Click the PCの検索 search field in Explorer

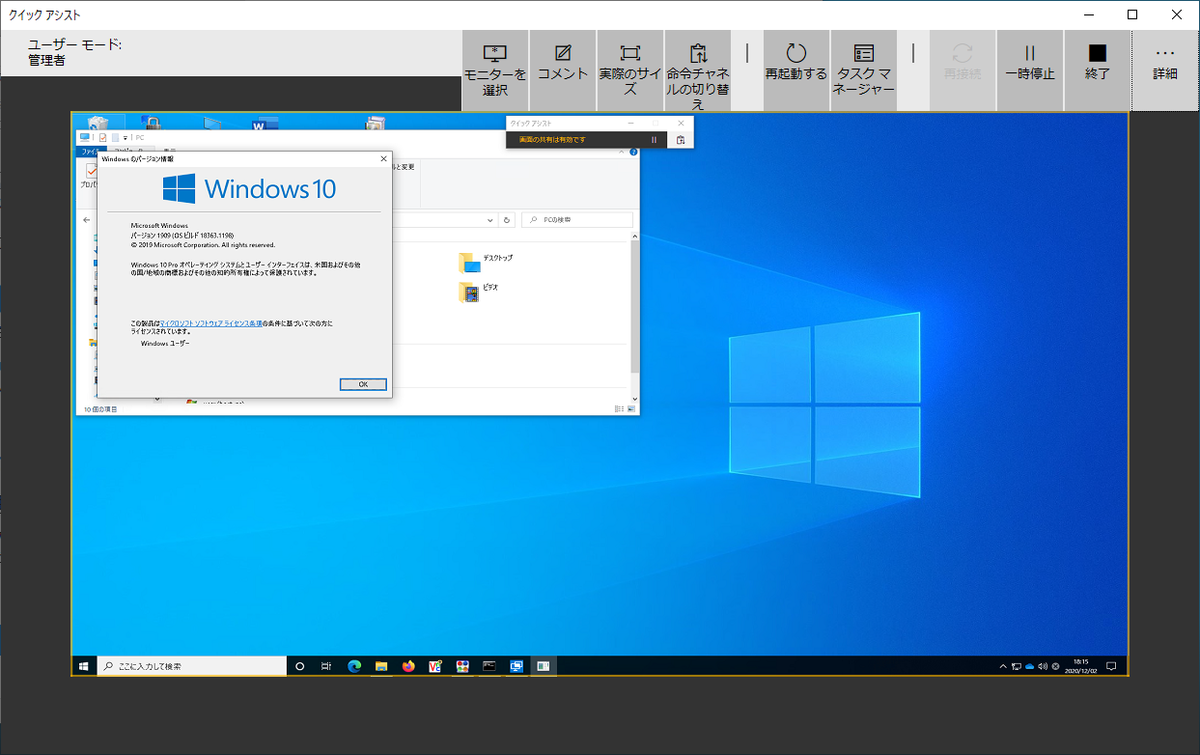click(578, 220)
